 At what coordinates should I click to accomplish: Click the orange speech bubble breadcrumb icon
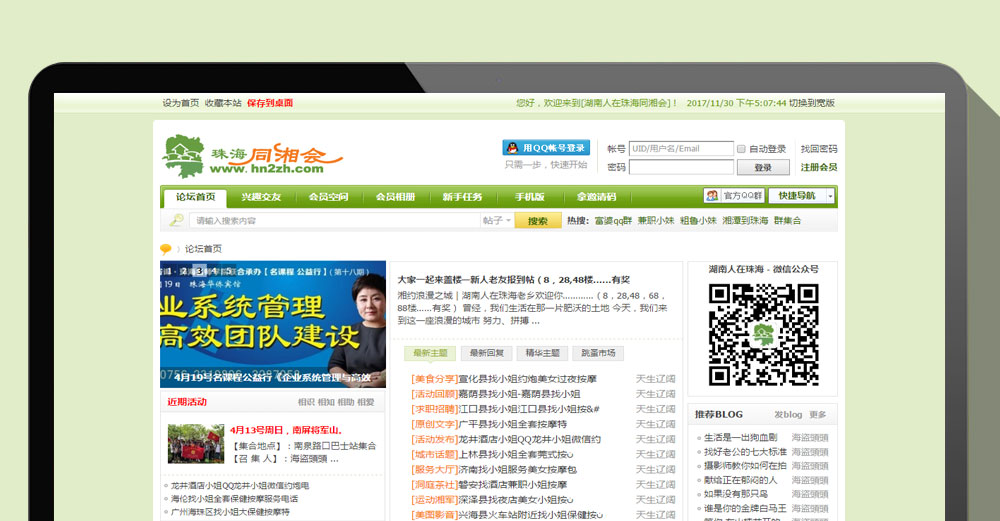[166, 249]
